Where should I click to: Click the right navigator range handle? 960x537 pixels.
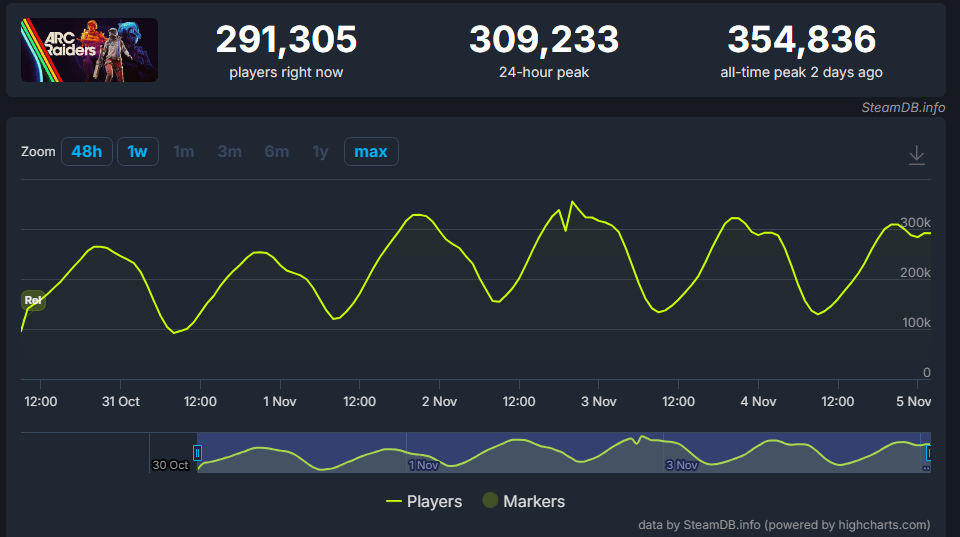point(928,453)
